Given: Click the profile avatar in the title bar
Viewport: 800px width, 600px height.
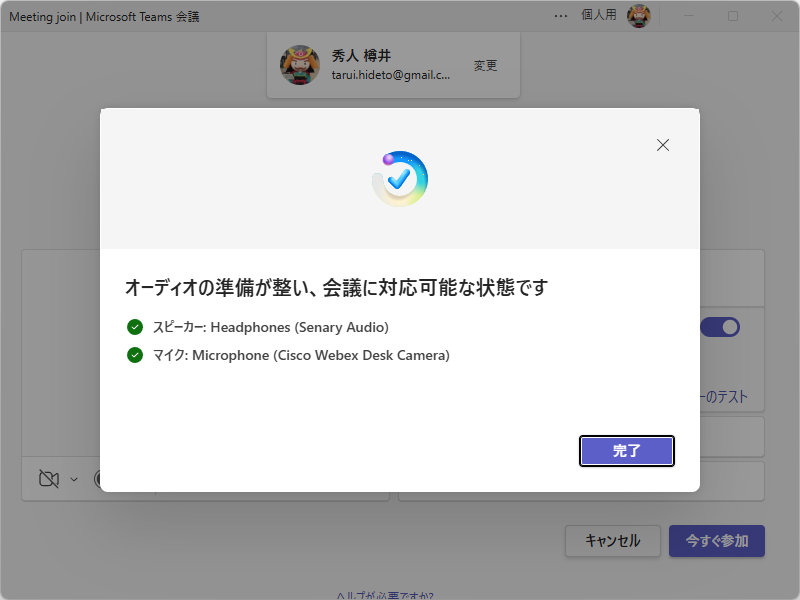Looking at the screenshot, I should (639, 16).
